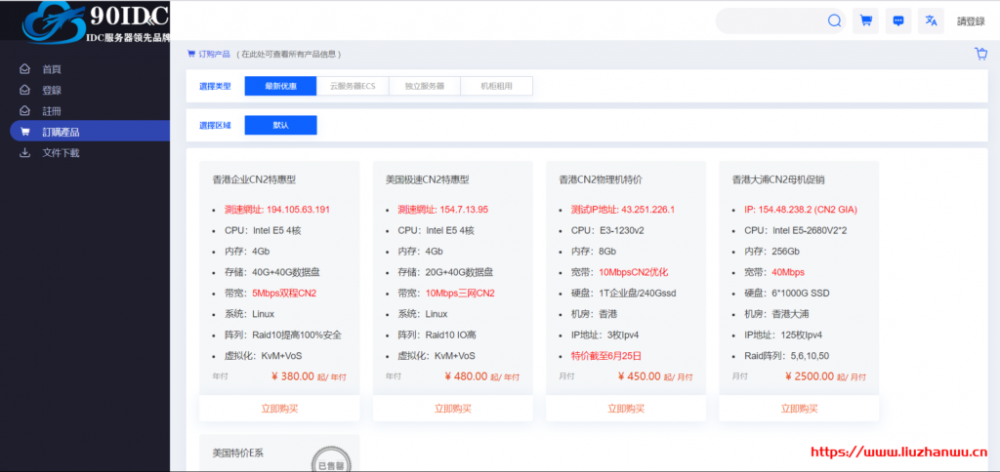Click the search magnifier icon

(x=834, y=21)
